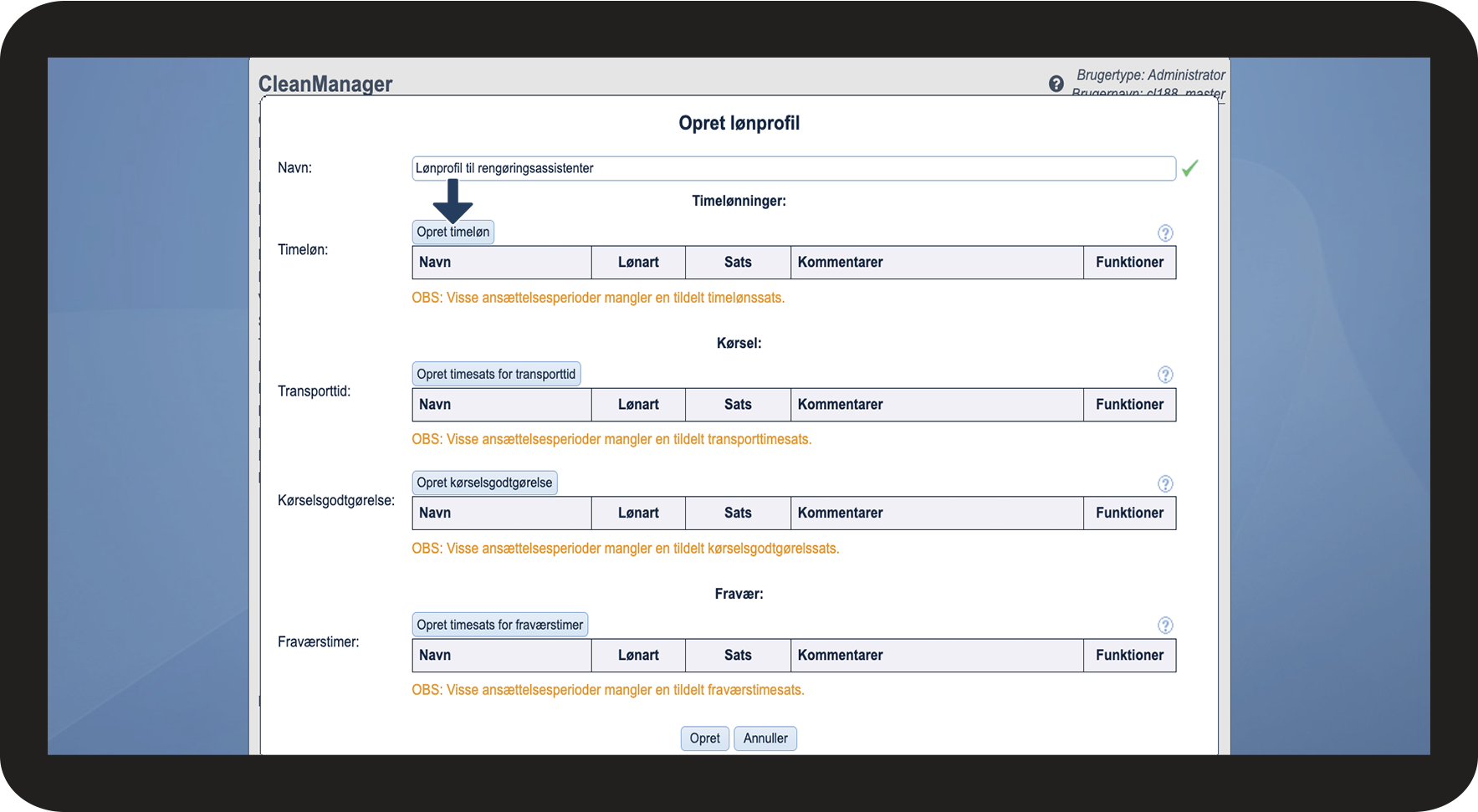Confirm the profile with the Opret button

coord(704,738)
